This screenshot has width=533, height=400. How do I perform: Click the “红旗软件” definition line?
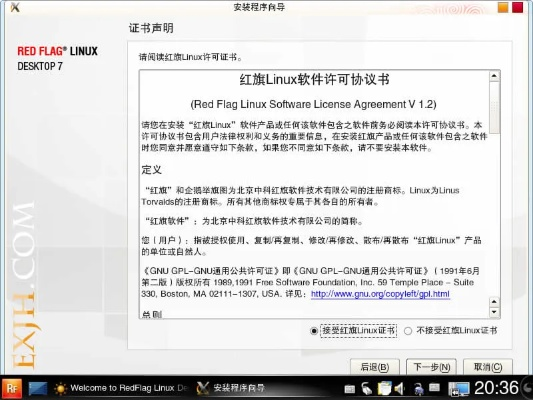254,222
